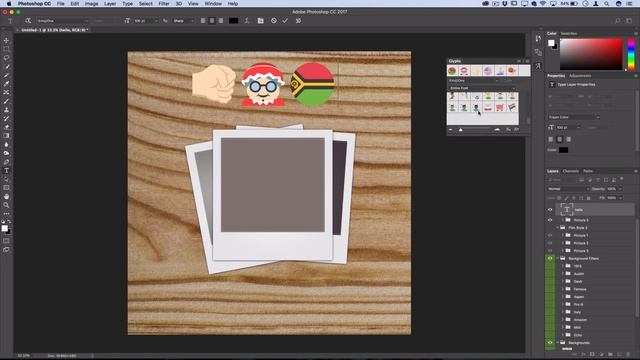
Task: Cancel current text edits
Action: click(273, 21)
